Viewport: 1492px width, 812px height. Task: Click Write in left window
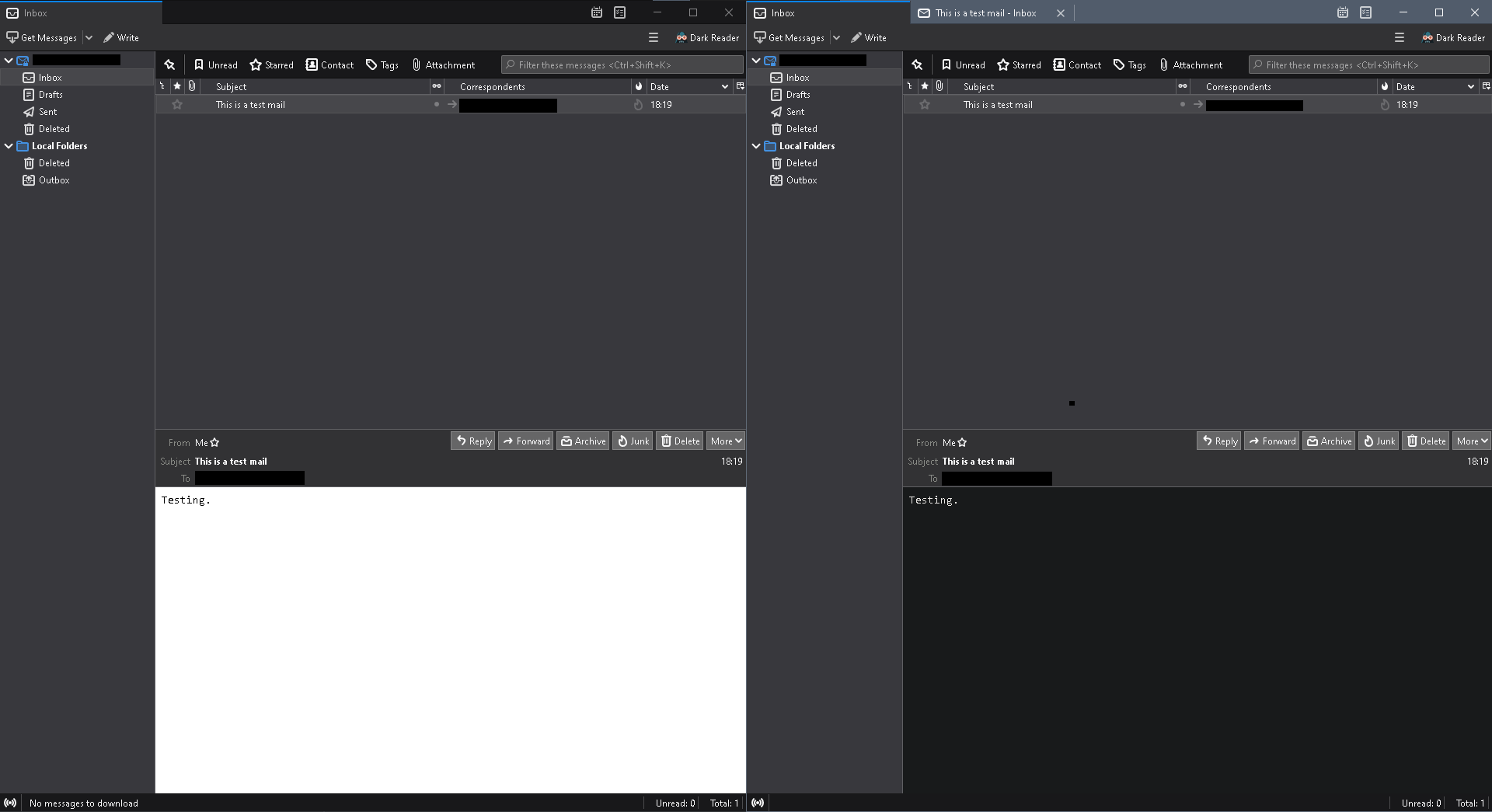(x=121, y=37)
